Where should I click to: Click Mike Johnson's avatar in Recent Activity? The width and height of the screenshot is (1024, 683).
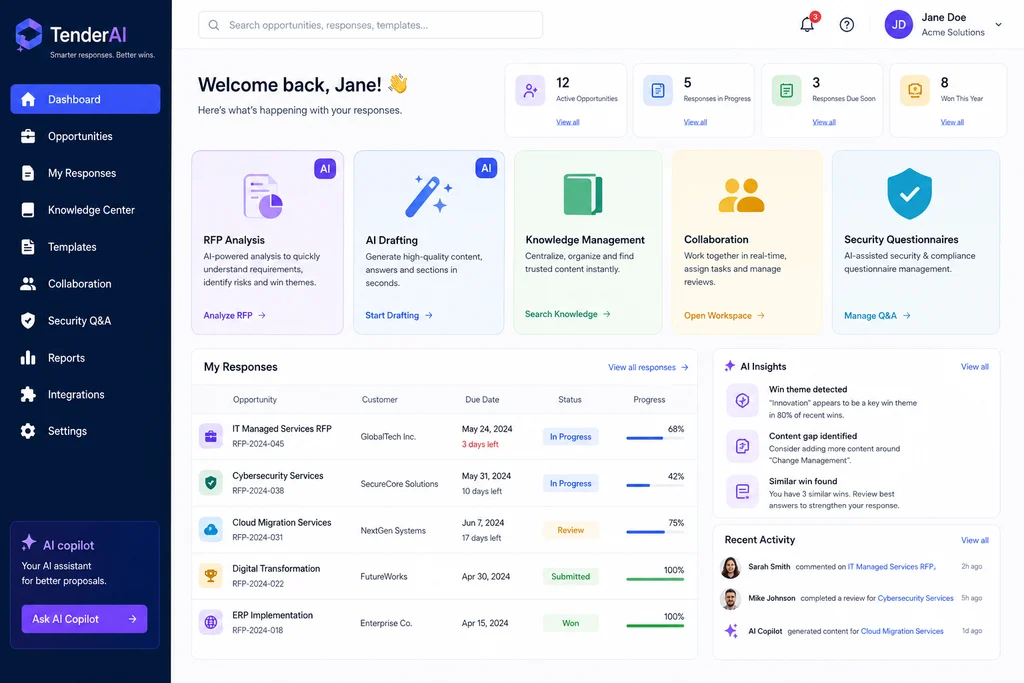point(730,599)
